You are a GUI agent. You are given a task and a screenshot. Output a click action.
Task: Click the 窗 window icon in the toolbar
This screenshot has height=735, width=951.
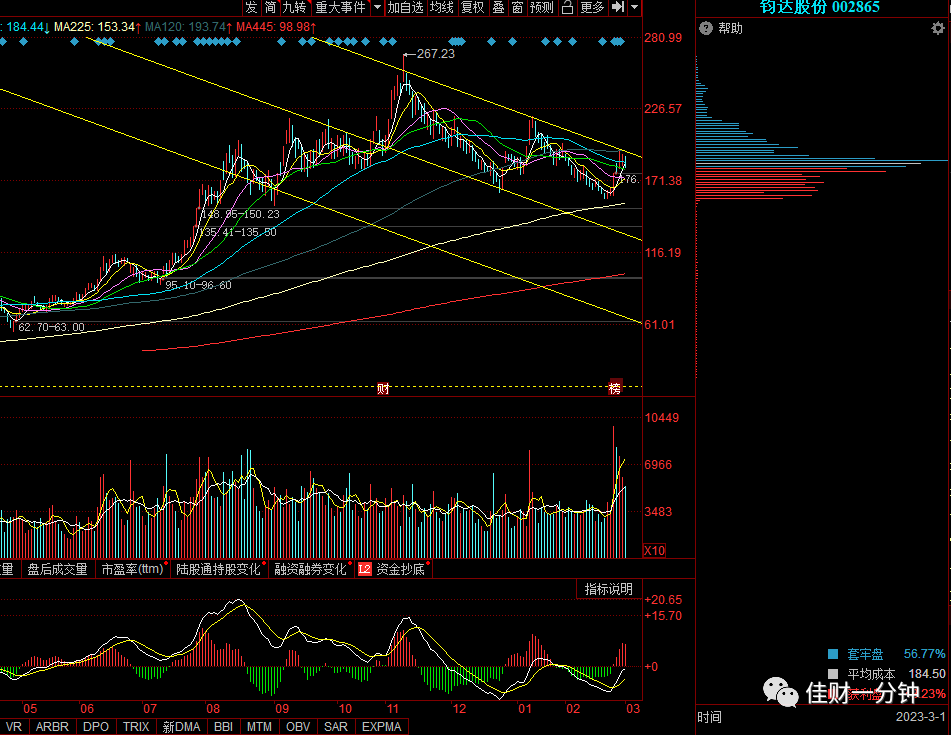coord(517,7)
